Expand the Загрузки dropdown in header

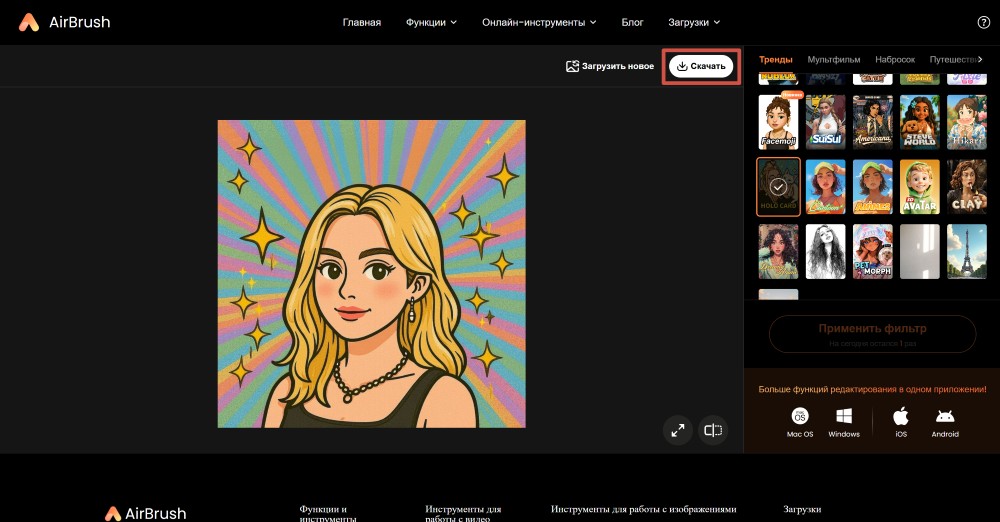(693, 22)
